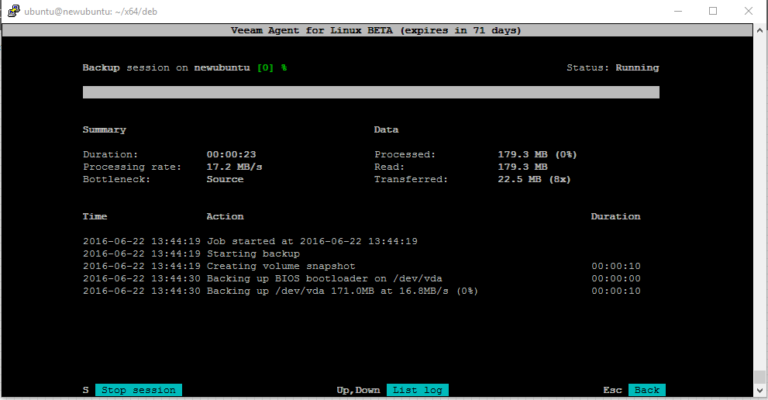
Task: Close the PuTTY terminal window
Action: click(x=748, y=11)
